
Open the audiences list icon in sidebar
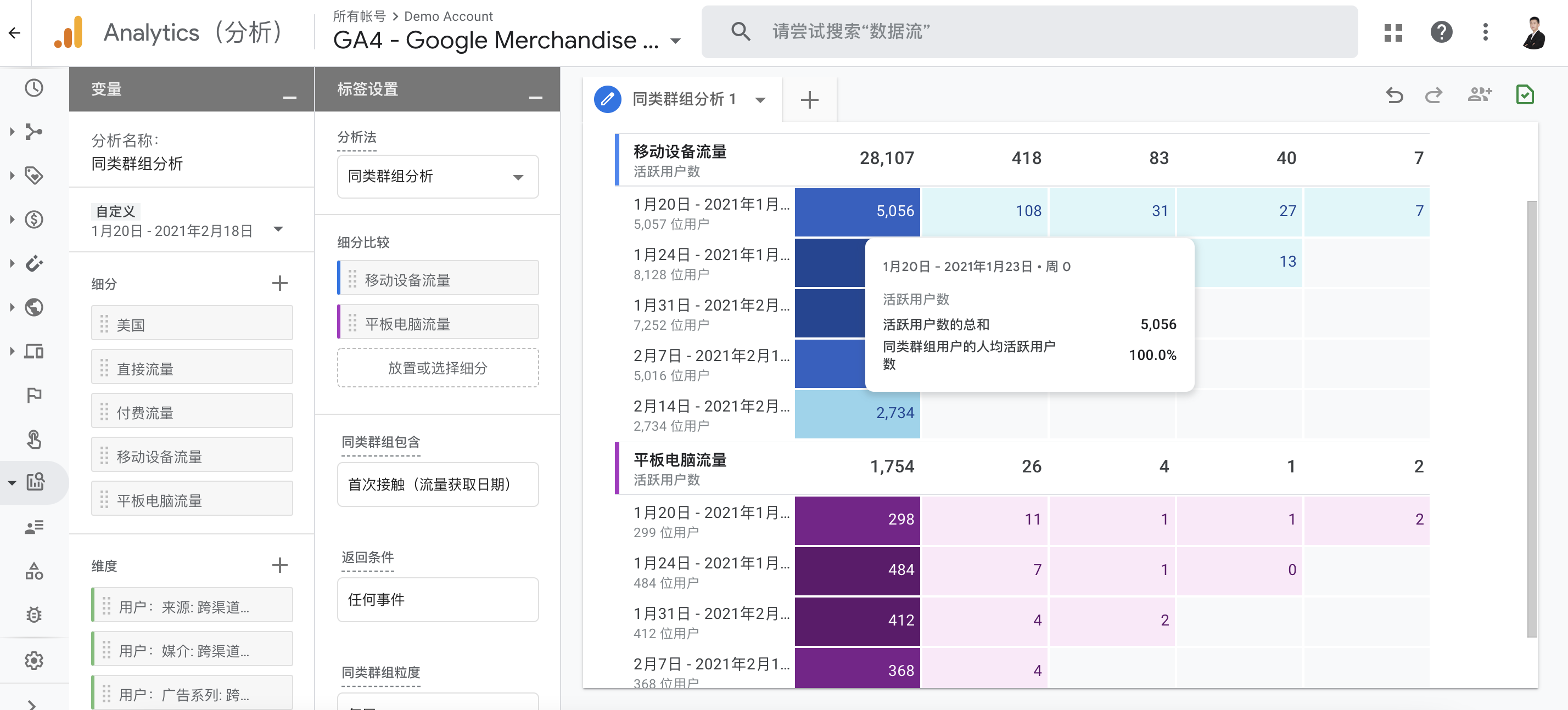pos(34,527)
